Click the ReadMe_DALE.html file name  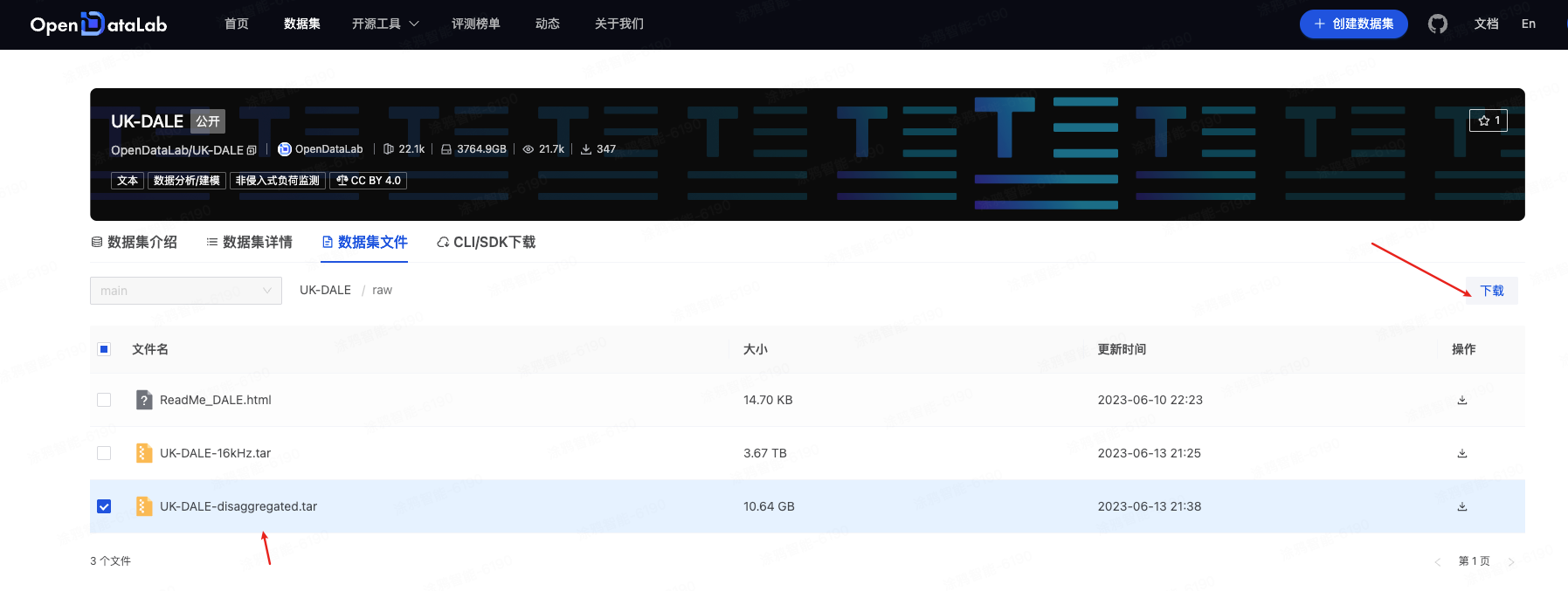click(216, 400)
